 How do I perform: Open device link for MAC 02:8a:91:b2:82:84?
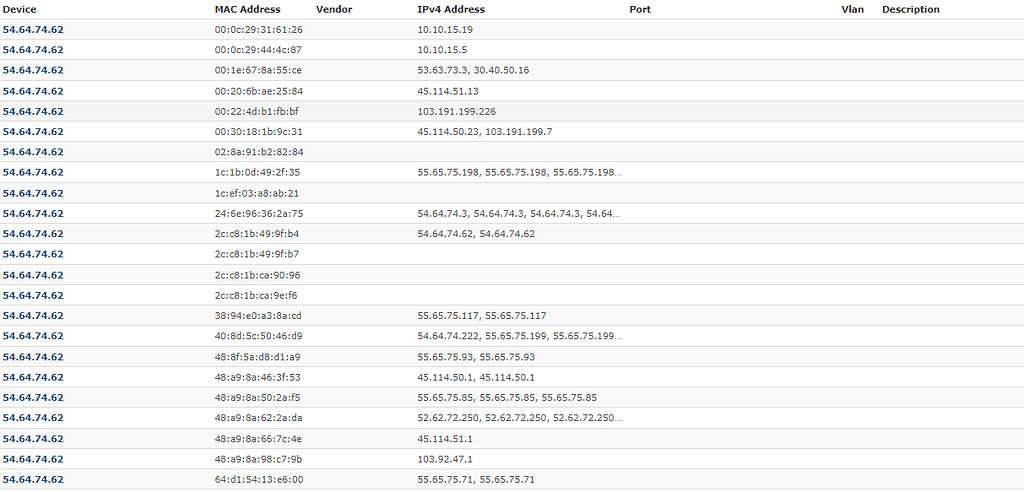(33, 152)
